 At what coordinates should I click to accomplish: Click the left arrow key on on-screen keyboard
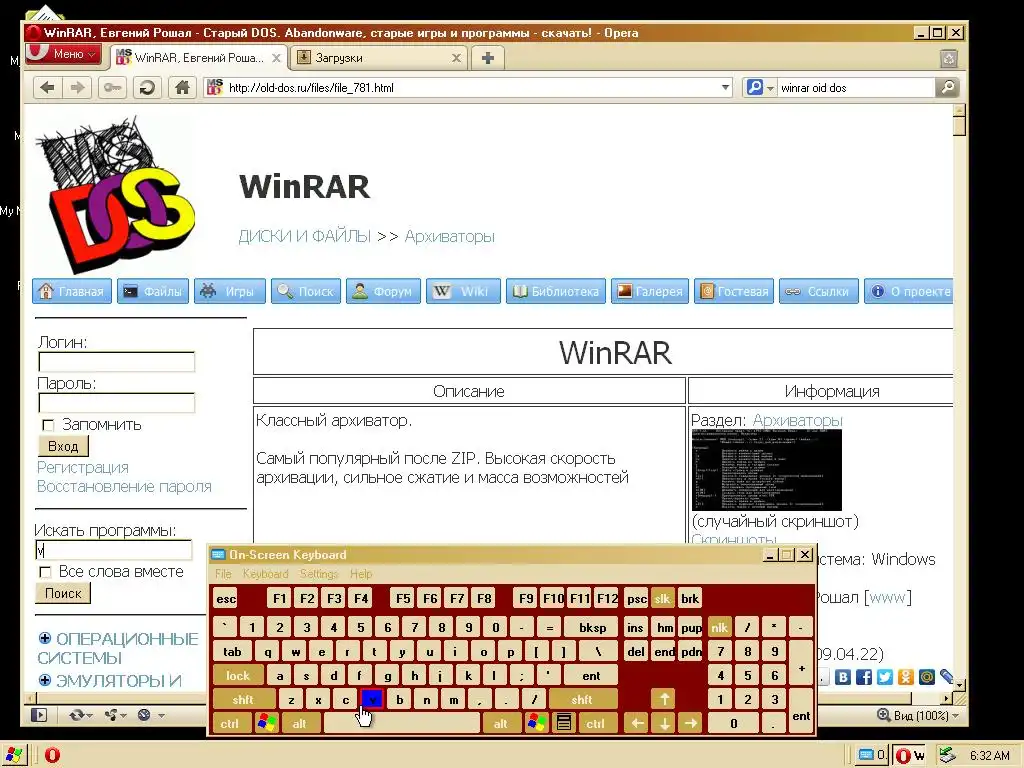637,723
